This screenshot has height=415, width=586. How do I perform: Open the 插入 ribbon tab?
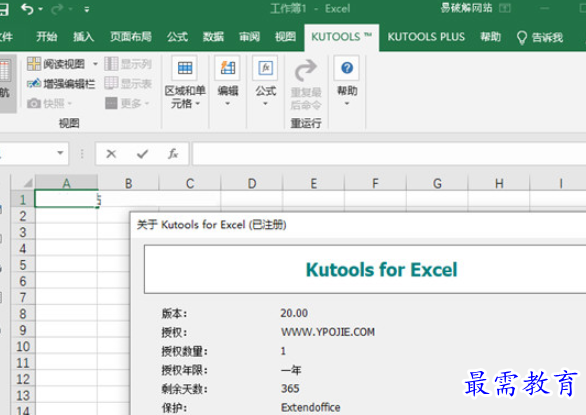(83, 37)
